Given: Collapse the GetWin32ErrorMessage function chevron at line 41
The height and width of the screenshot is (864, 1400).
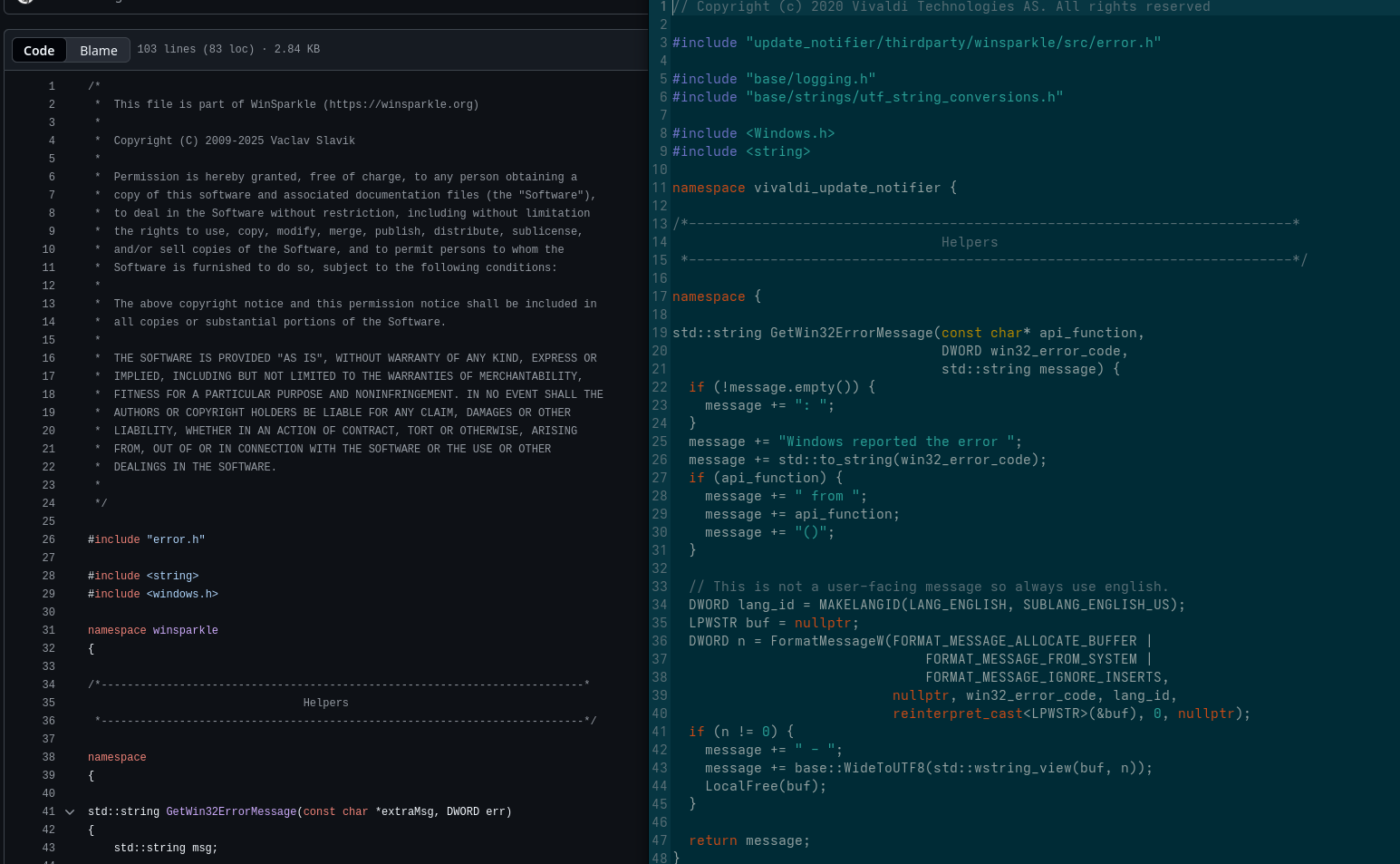Looking at the screenshot, I should click(x=70, y=812).
